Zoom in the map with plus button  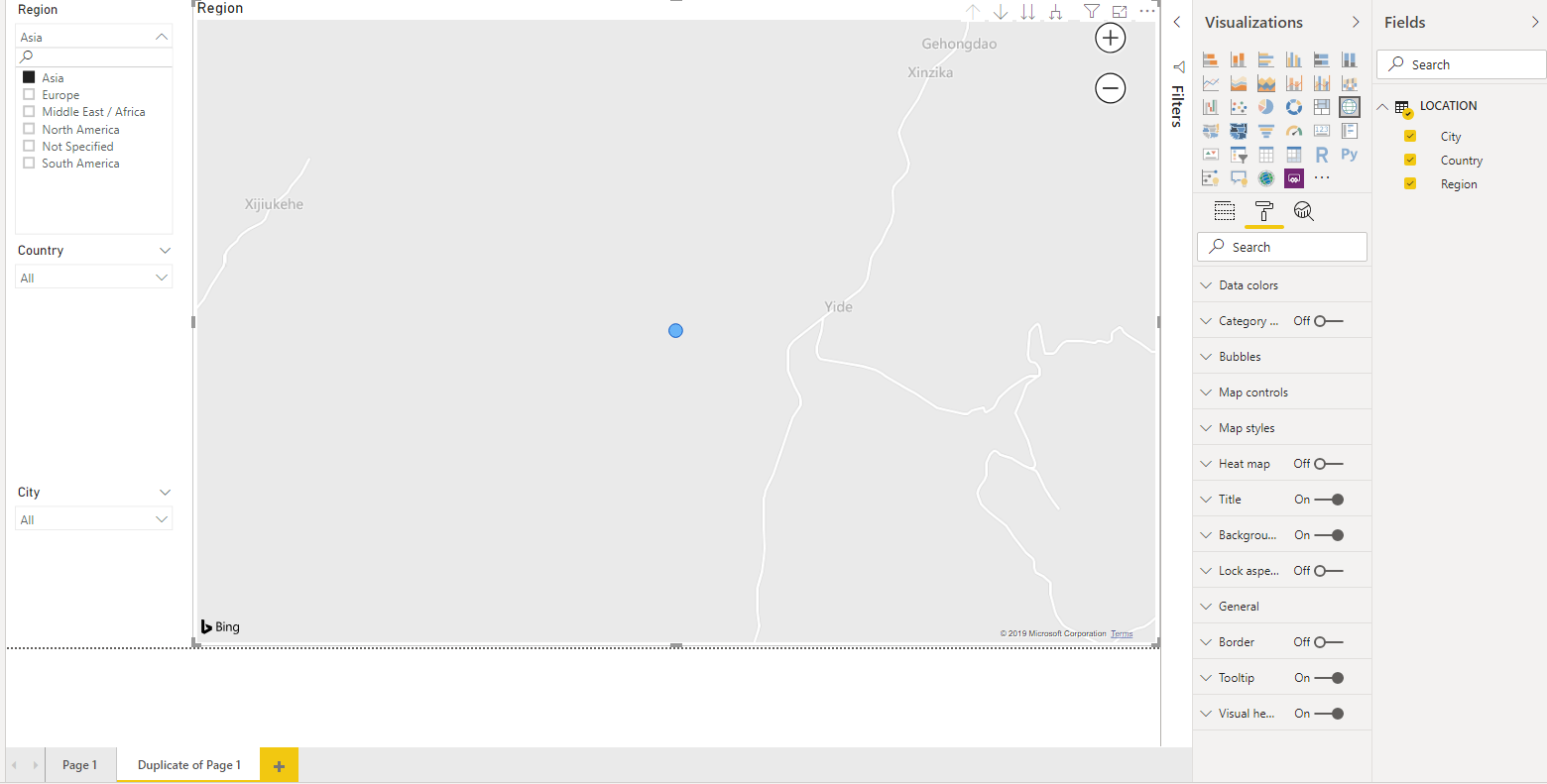click(x=1111, y=39)
